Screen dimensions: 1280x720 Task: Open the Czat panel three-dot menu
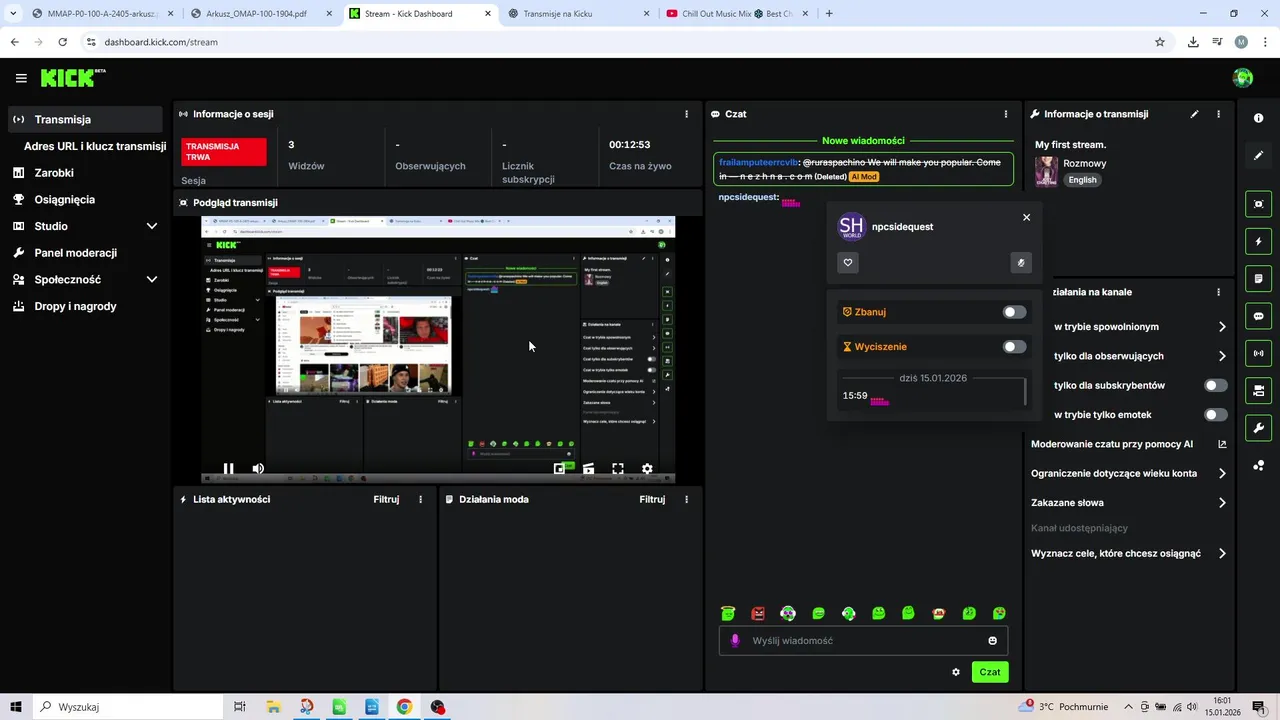(x=1006, y=114)
